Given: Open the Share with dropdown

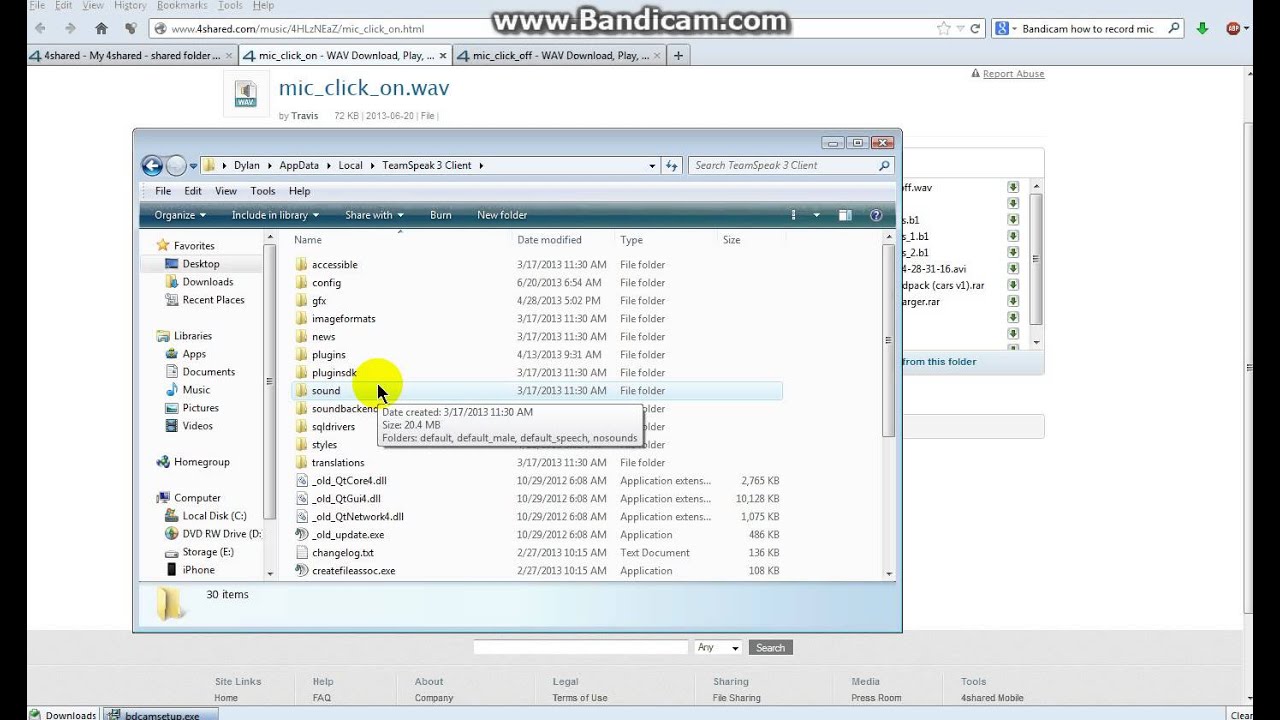Looking at the screenshot, I should coord(374,215).
